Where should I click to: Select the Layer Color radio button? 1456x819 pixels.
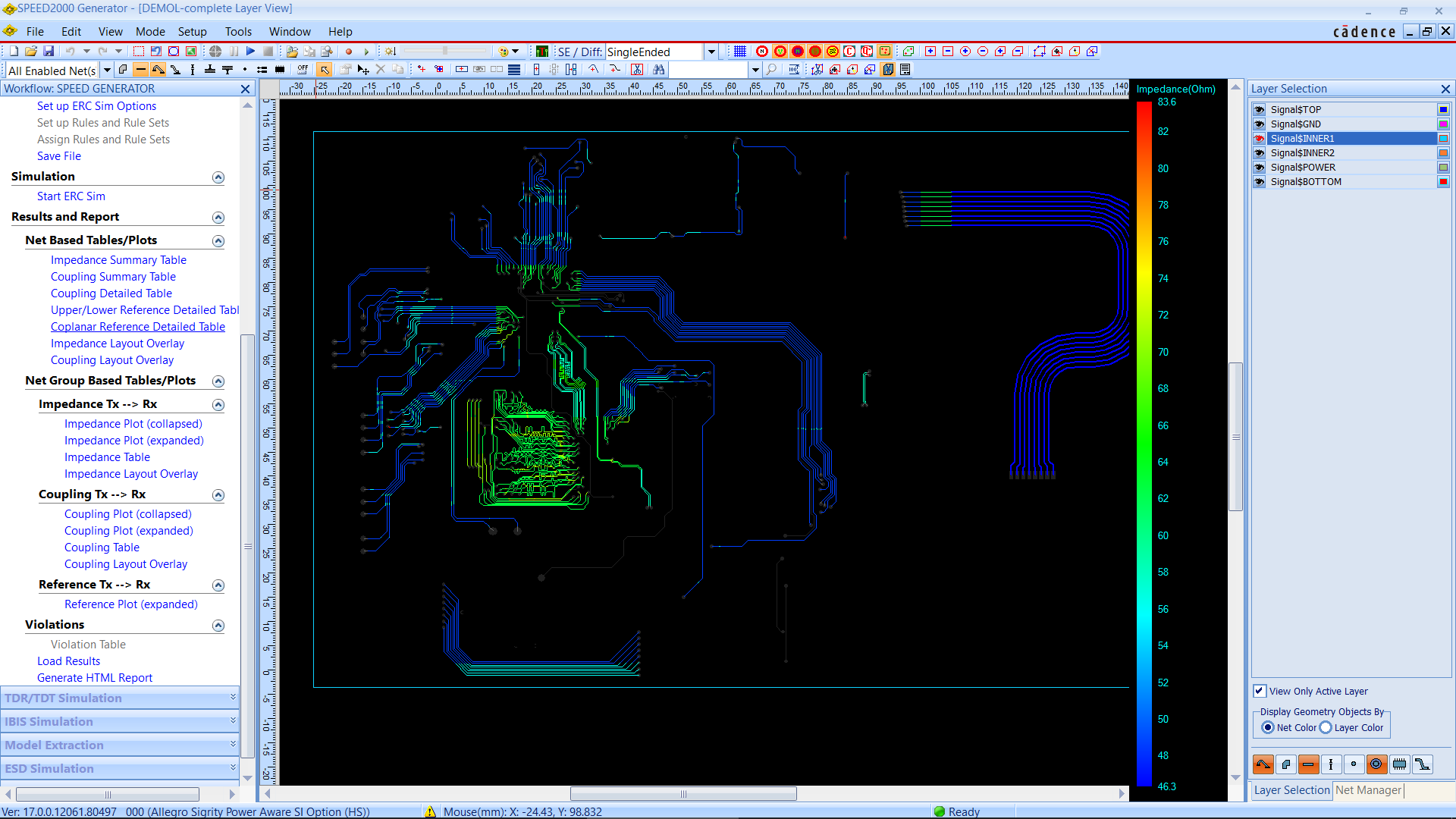click(1326, 727)
